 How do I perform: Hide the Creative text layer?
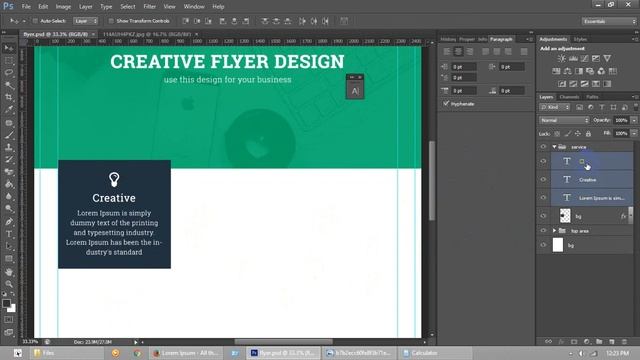tap(543, 180)
